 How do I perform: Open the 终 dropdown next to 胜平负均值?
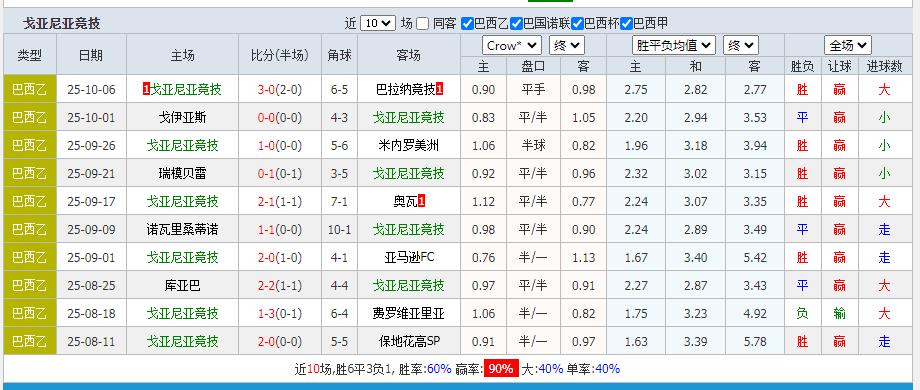(x=741, y=45)
